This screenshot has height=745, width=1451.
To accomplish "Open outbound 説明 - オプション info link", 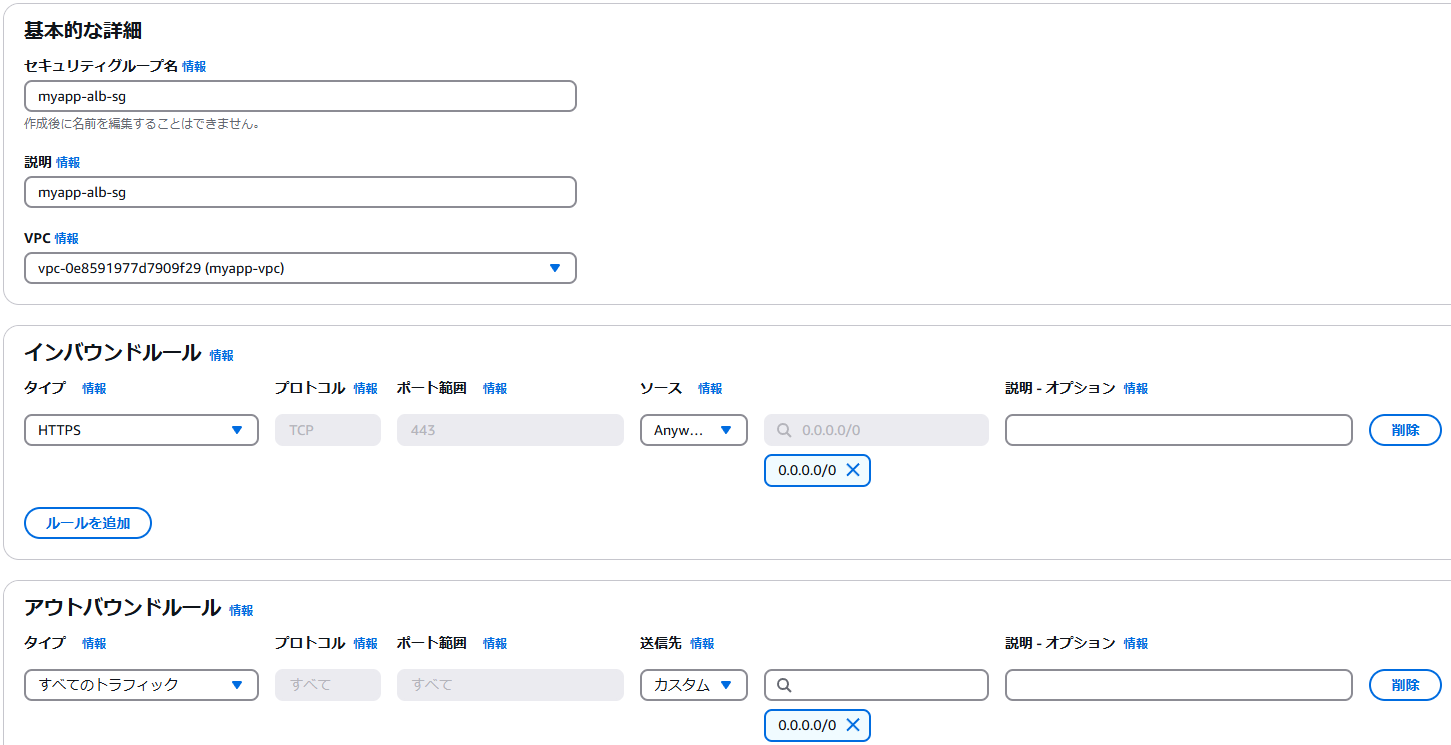I will pos(1136,644).
